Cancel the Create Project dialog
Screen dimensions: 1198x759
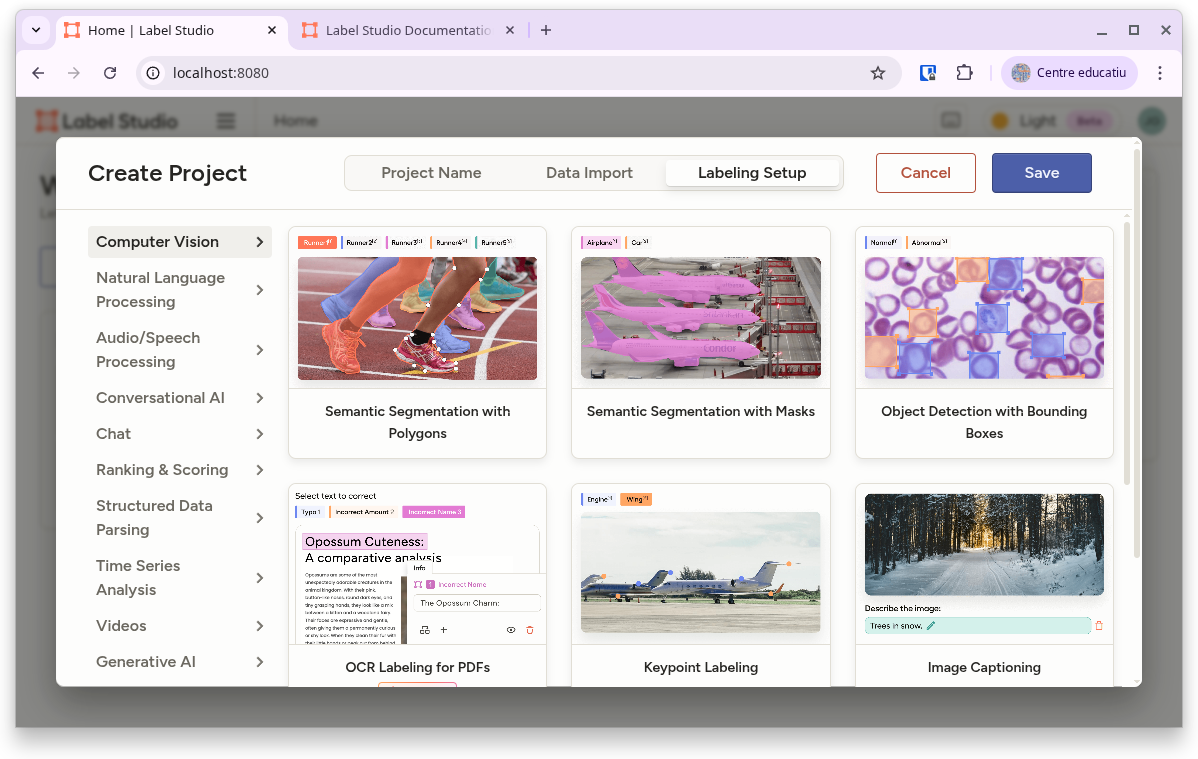pyautogui.click(x=925, y=173)
